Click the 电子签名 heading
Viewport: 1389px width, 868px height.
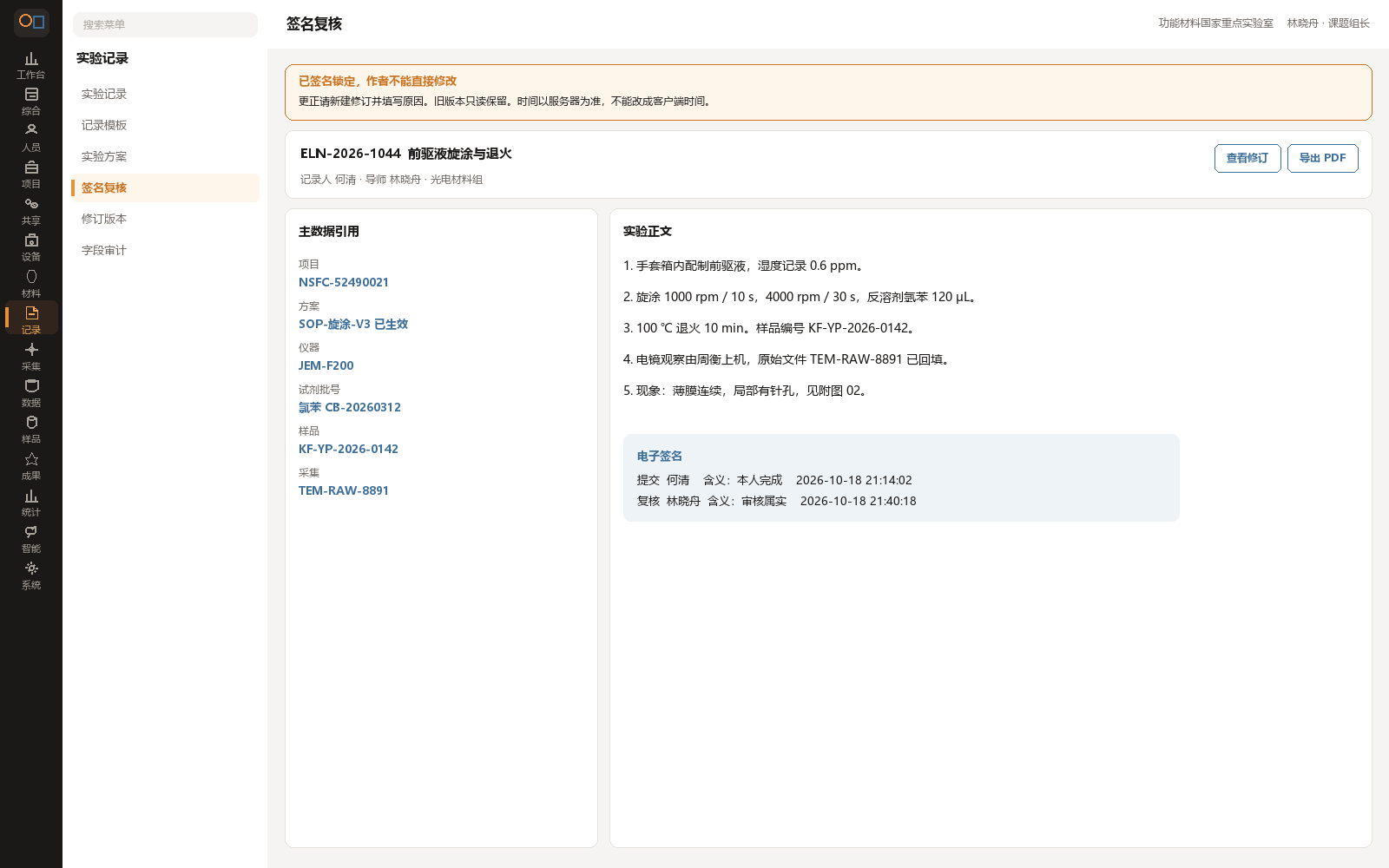[660, 456]
